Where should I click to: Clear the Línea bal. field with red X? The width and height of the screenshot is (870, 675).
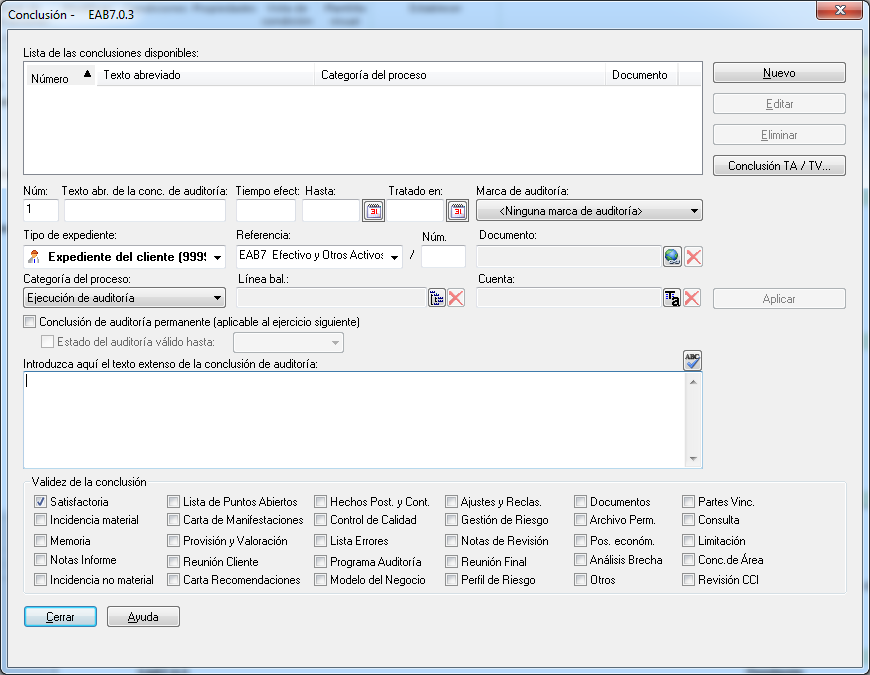click(456, 298)
